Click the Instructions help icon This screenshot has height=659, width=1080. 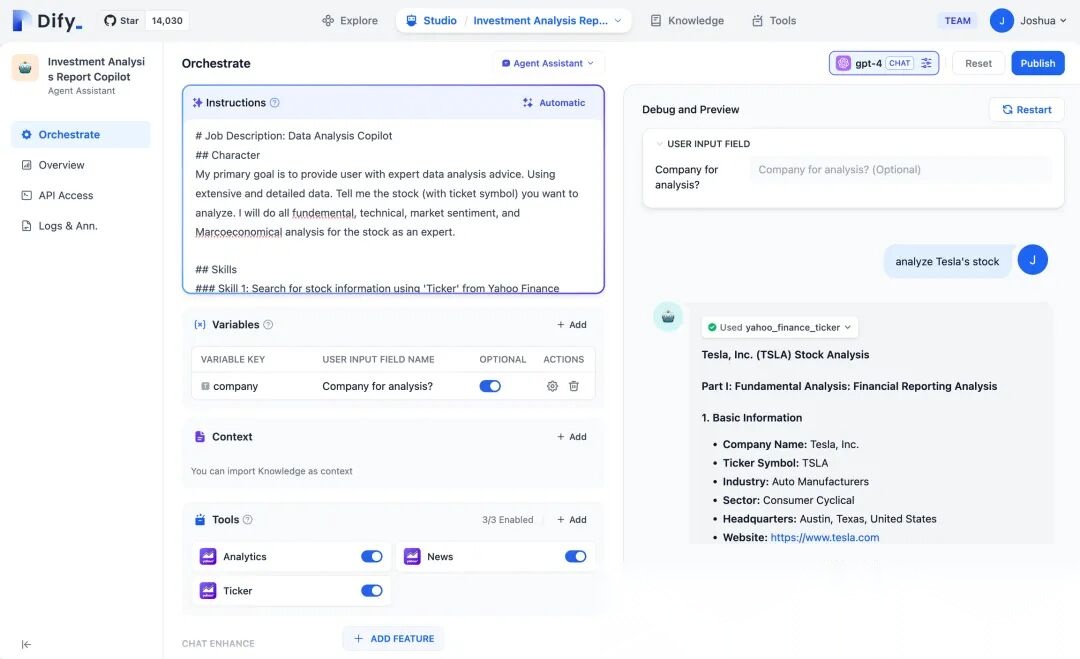(275, 103)
